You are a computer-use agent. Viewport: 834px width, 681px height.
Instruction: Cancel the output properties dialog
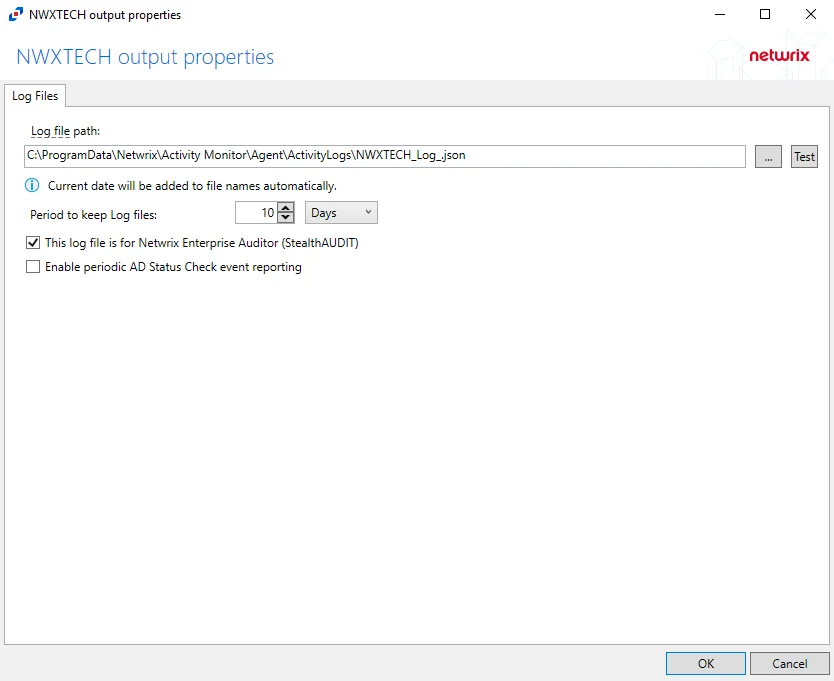click(790, 663)
